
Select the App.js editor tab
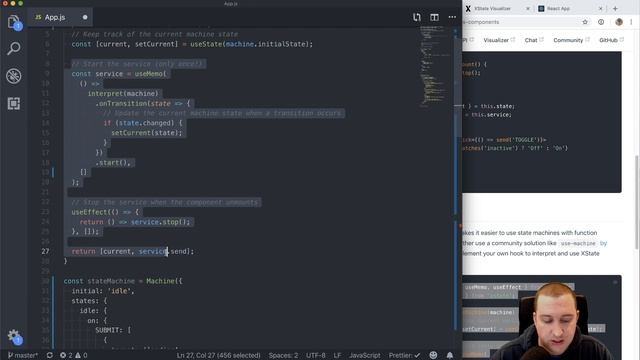tap(55, 17)
